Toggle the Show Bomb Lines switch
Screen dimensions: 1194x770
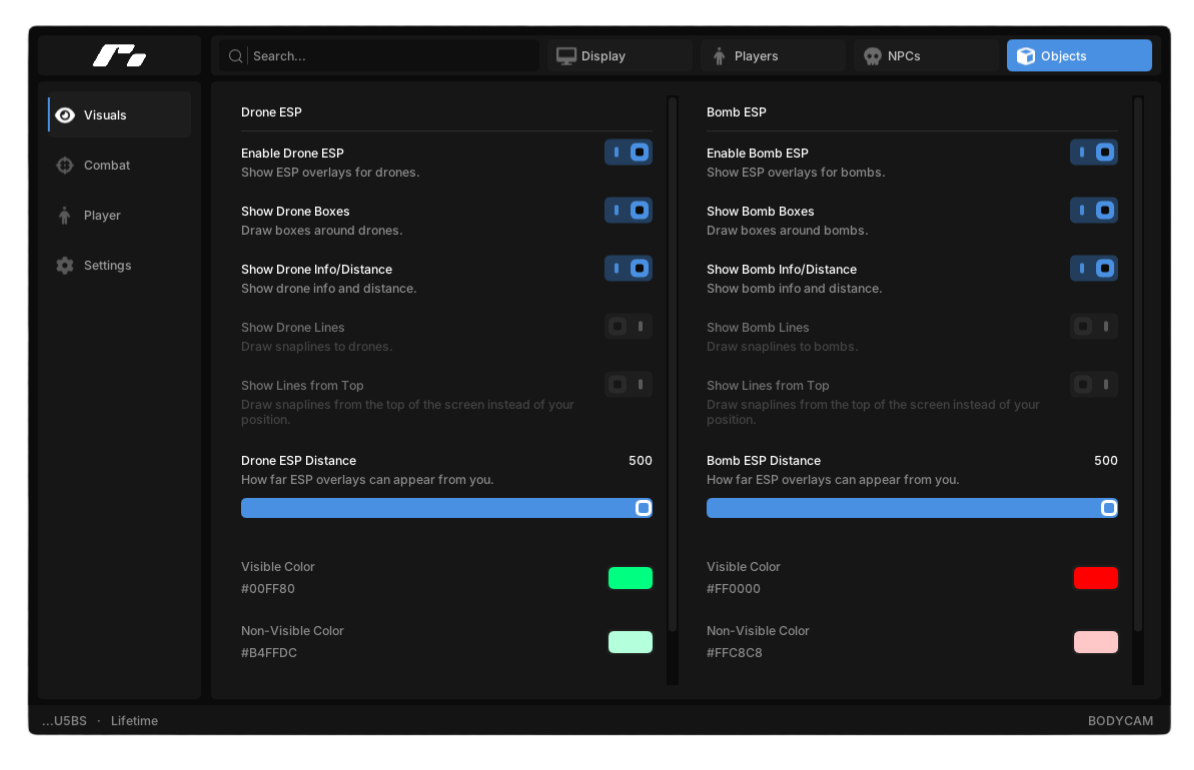pyautogui.click(x=1093, y=327)
